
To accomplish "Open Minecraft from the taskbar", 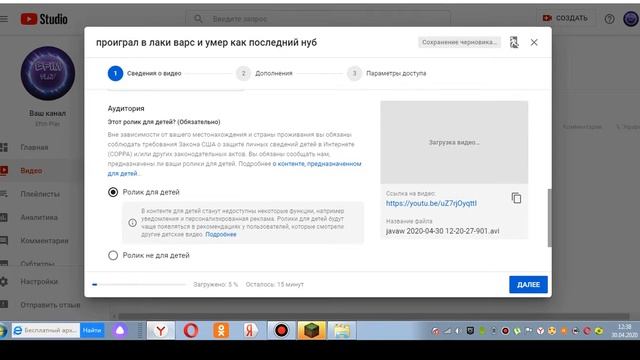I will [311, 330].
